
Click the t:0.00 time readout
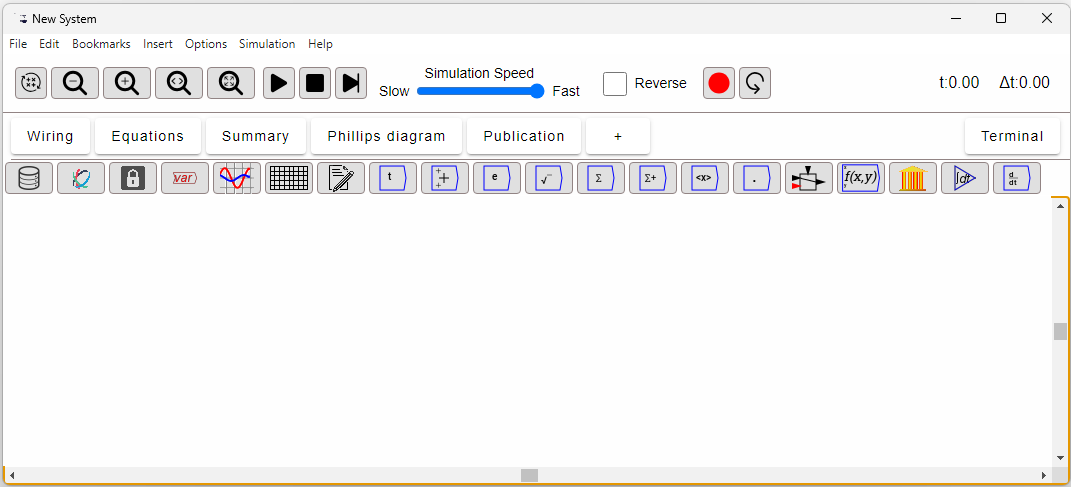click(959, 83)
